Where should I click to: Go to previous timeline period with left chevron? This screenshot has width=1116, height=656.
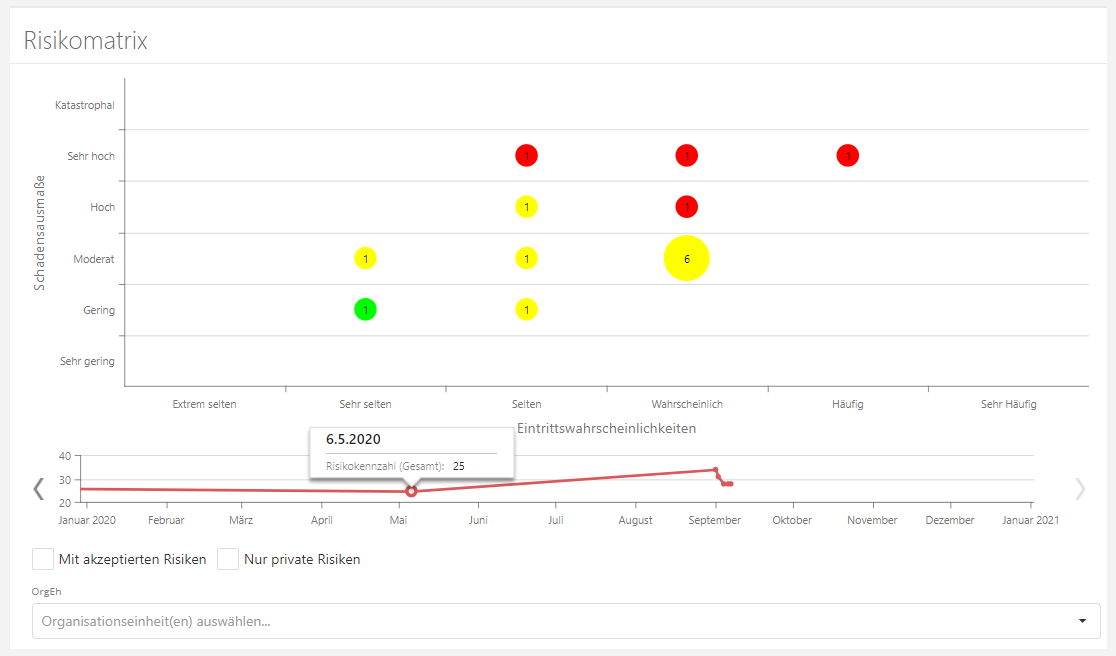[39, 488]
